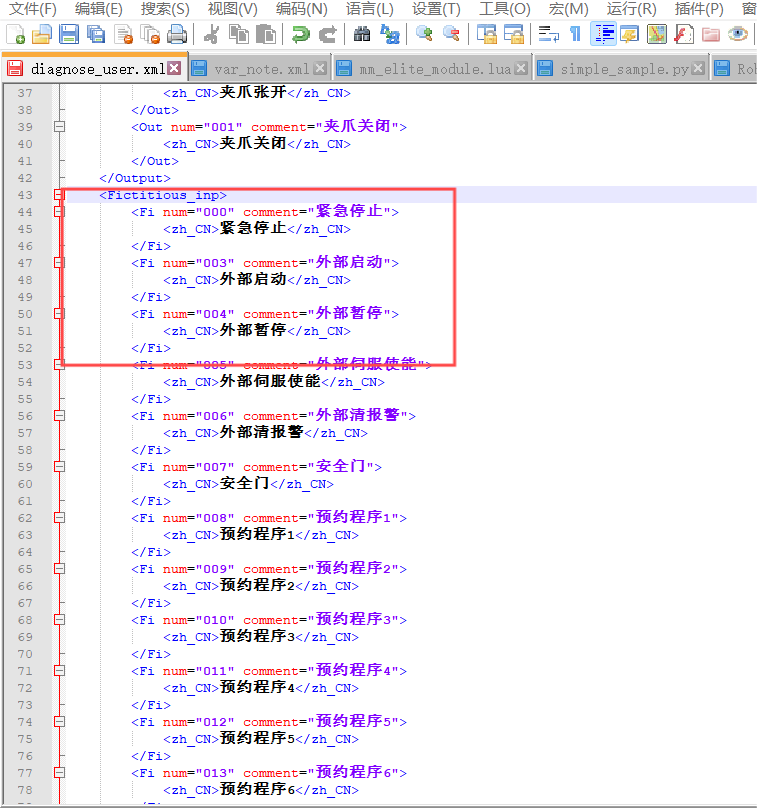Image resolution: width=757 pixels, height=808 pixels.
Task: Collapse the Fi num="007" fold on line 59
Action: (59, 467)
